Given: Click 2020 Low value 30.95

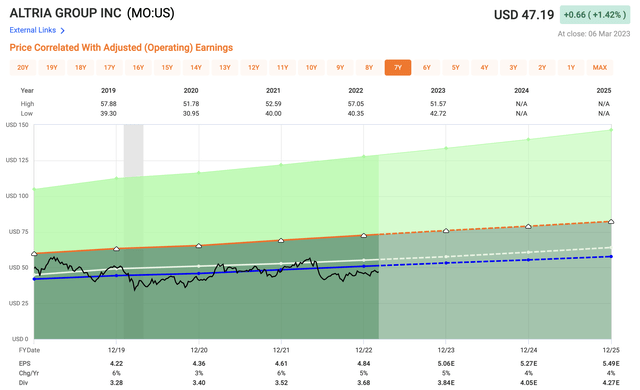Looking at the screenshot, I should [191, 113].
